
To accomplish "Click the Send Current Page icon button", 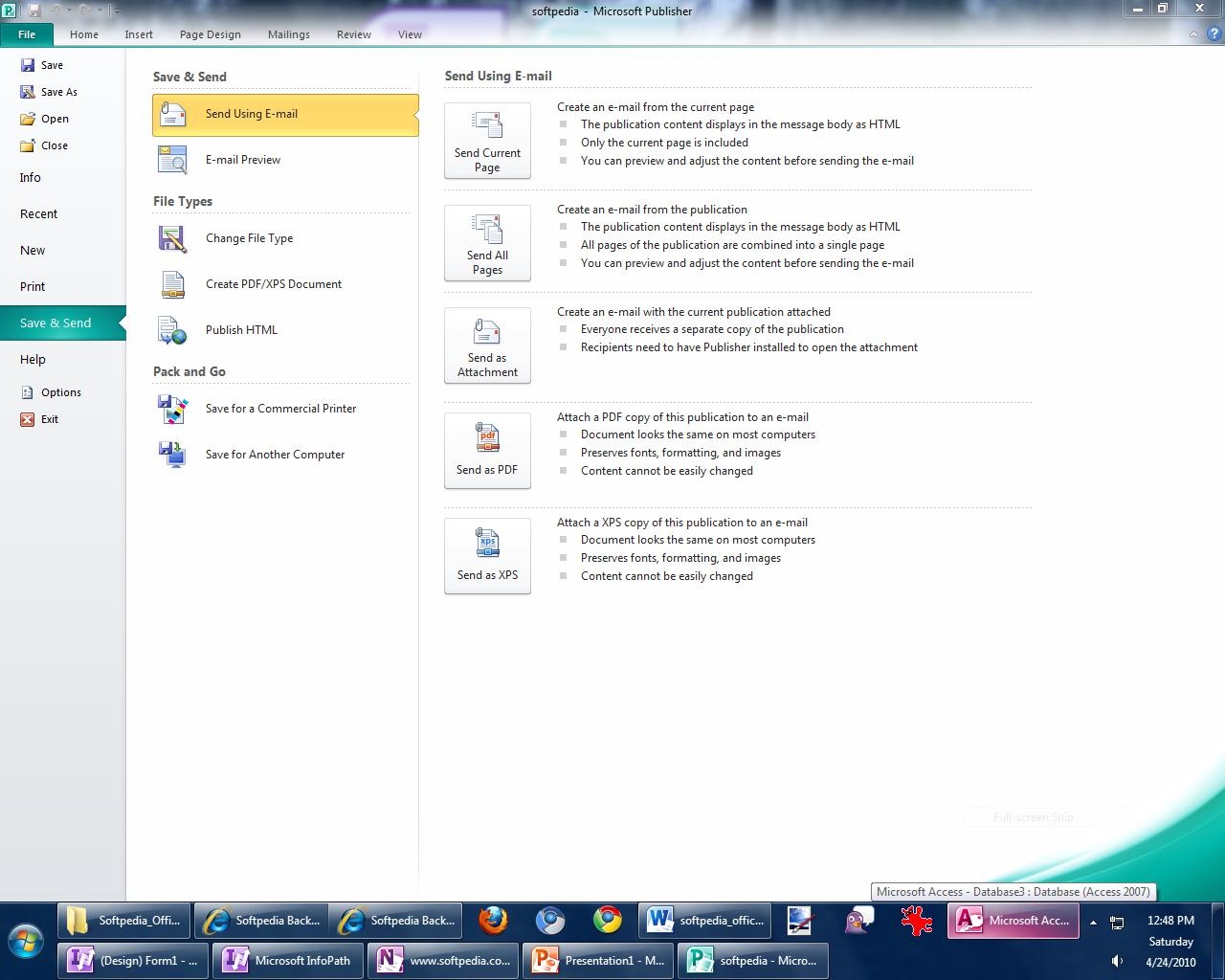I will pyautogui.click(x=487, y=141).
